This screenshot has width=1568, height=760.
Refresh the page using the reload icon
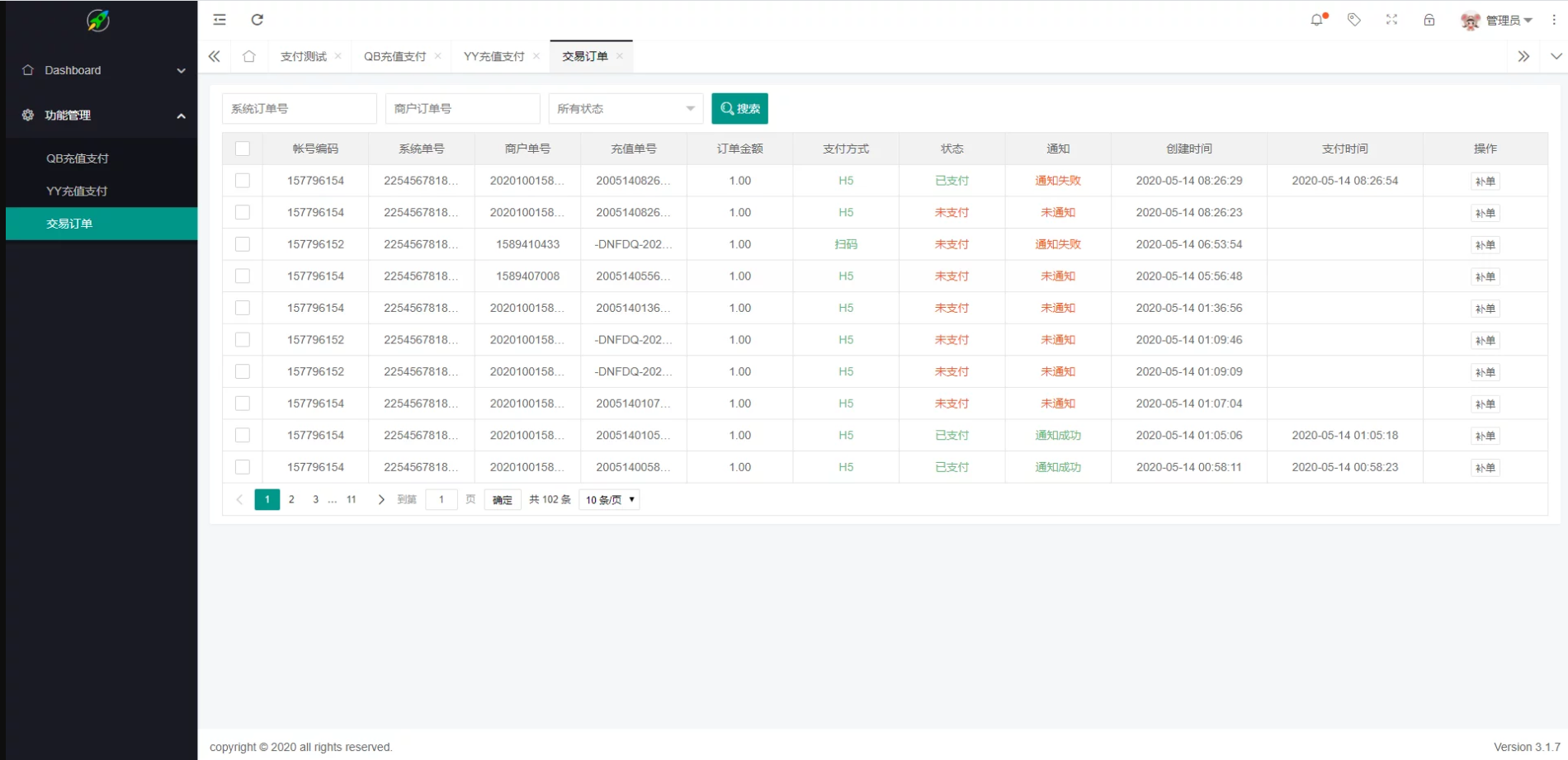coord(257,19)
